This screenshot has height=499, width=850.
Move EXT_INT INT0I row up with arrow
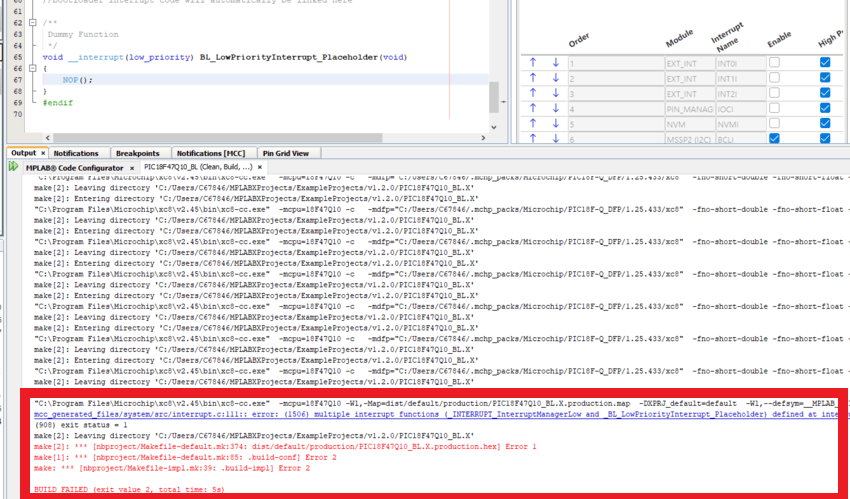click(534, 63)
